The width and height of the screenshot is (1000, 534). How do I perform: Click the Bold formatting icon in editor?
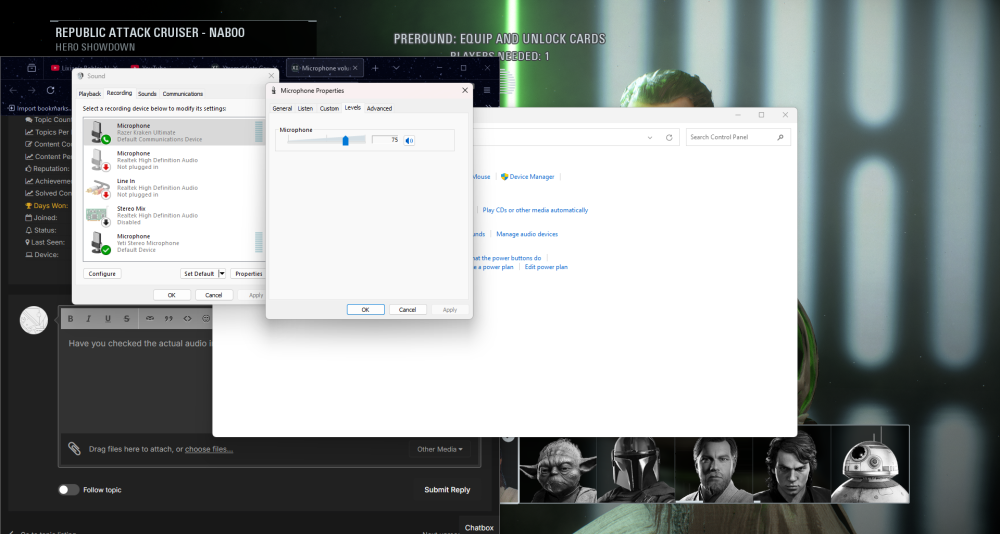(70, 318)
